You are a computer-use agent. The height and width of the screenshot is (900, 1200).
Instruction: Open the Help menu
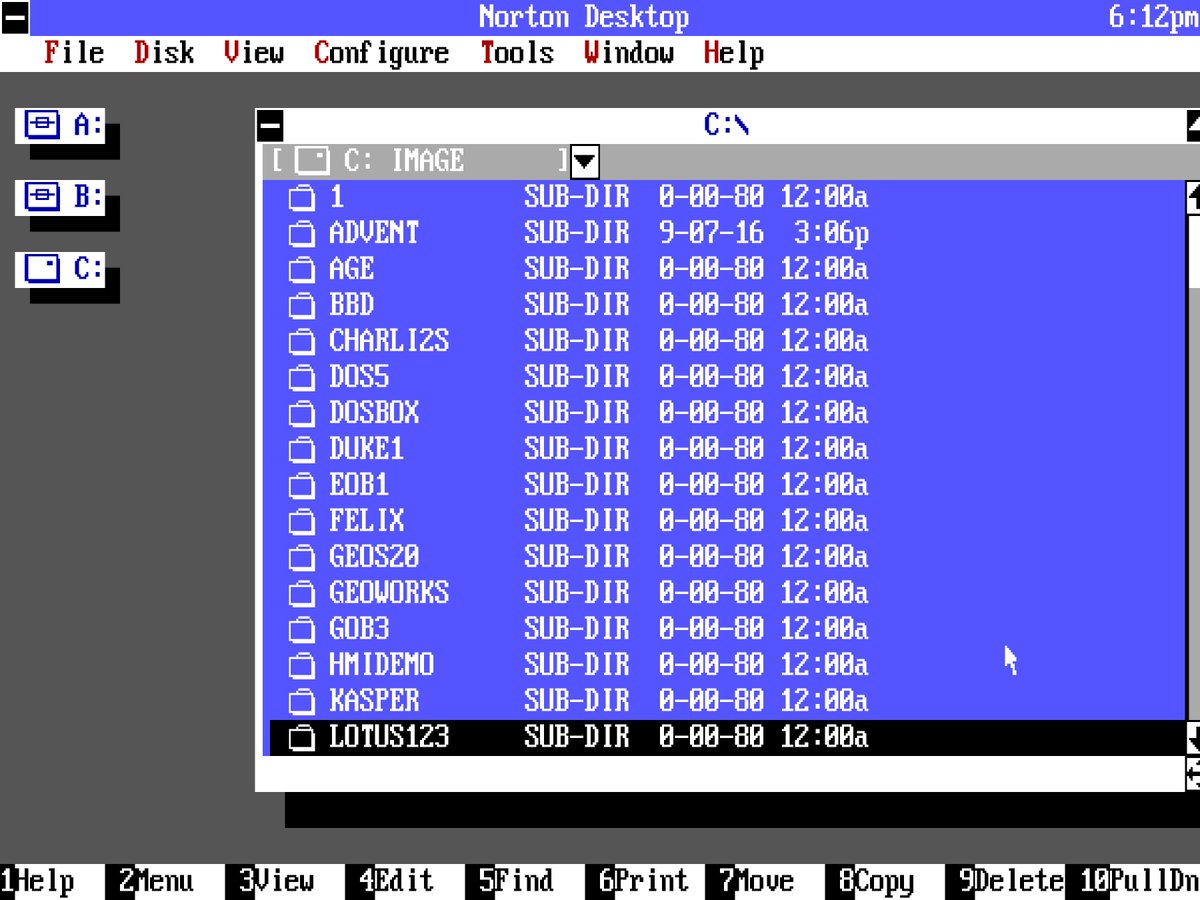(734, 53)
